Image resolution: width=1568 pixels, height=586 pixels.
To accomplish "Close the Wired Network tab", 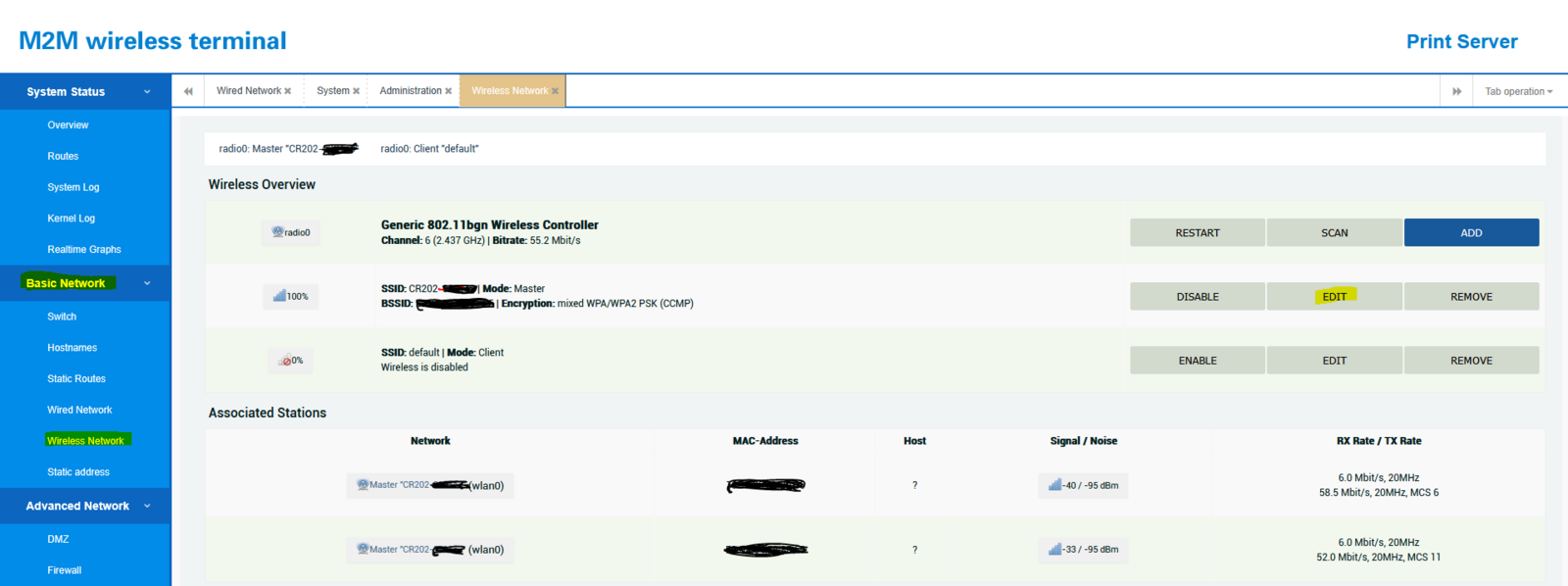I will point(288,91).
